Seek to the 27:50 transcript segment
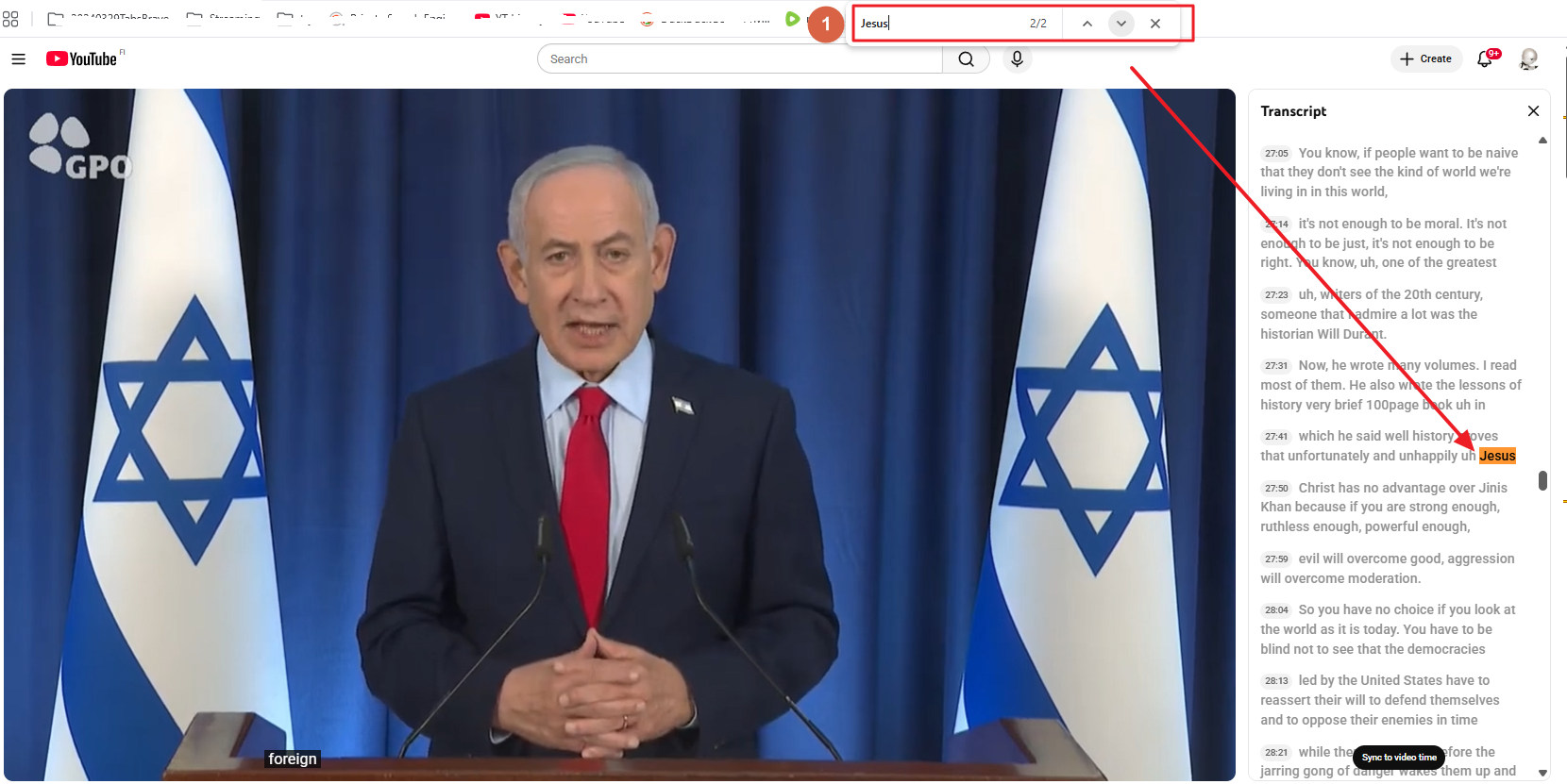Image resolution: width=1567 pixels, height=784 pixels. 1276,488
